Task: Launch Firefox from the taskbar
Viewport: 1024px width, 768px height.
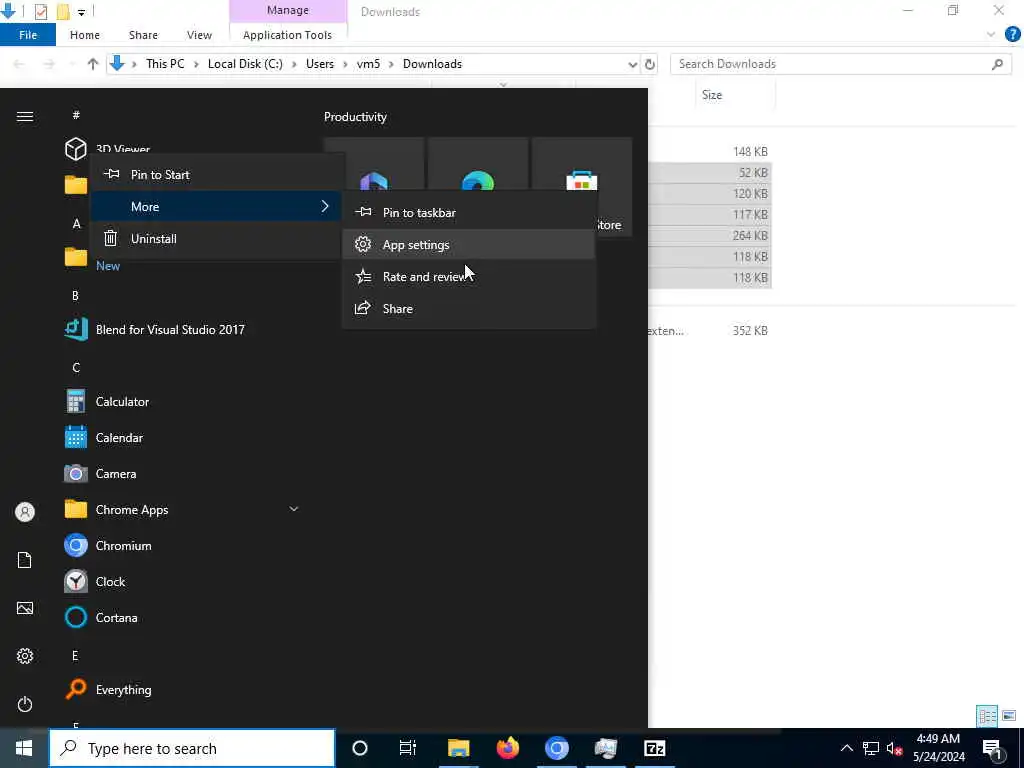Action: [x=507, y=748]
